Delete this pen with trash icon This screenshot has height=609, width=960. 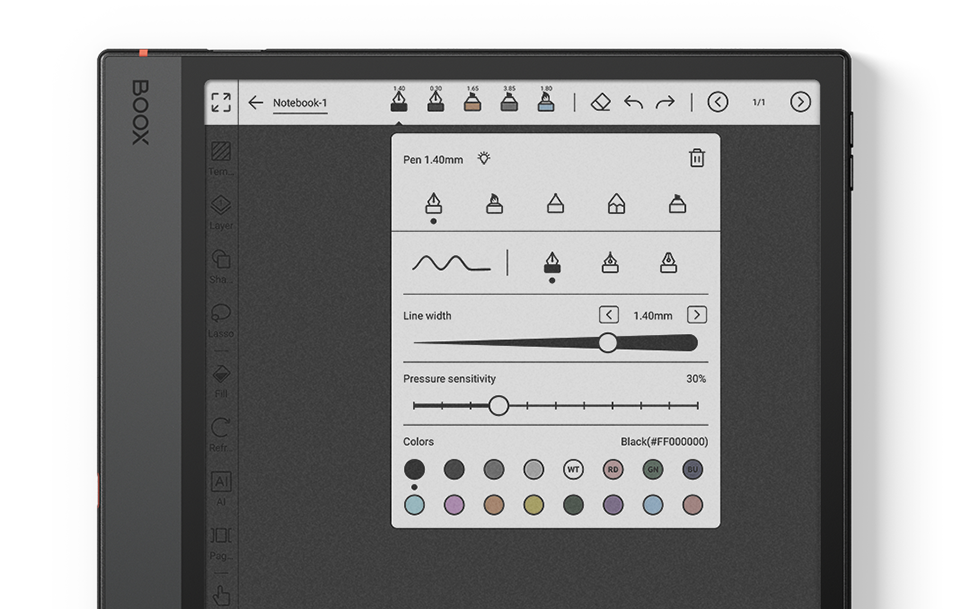(x=697, y=158)
